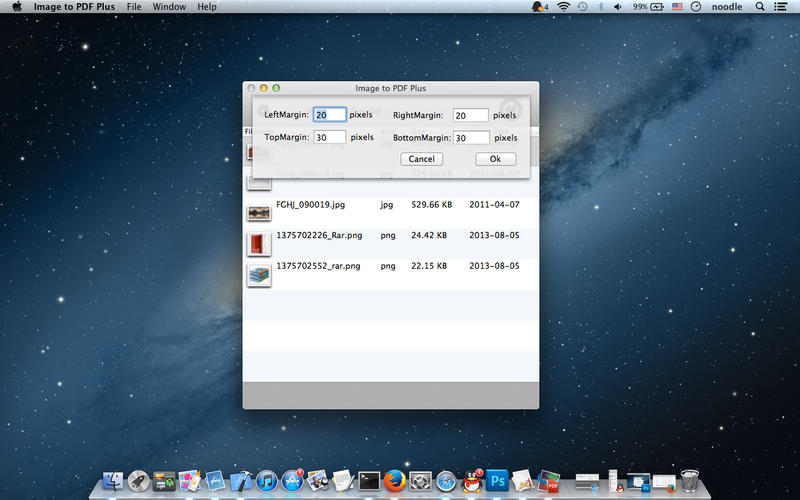
Task: Select the 1375702552_rar.png file row
Action: coord(391,274)
